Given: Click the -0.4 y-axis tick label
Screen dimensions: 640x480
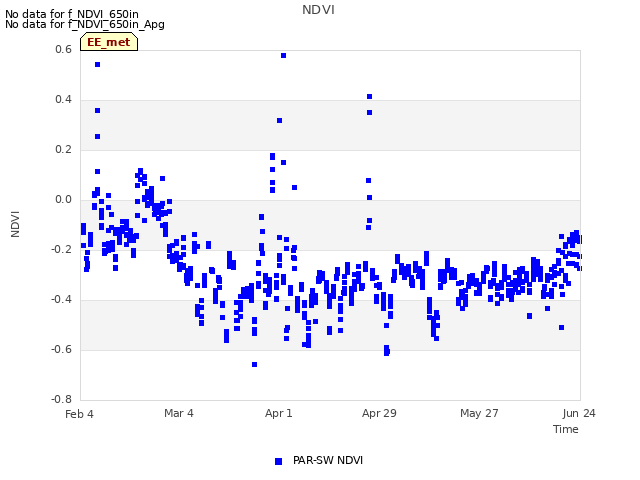Looking at the screenshot, I should (x=61, y=300).
